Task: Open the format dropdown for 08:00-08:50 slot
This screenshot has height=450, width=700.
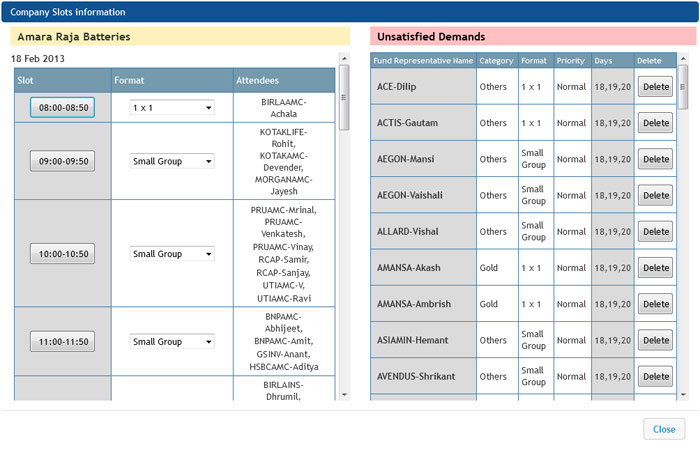Action: click(x=172, y=108)
